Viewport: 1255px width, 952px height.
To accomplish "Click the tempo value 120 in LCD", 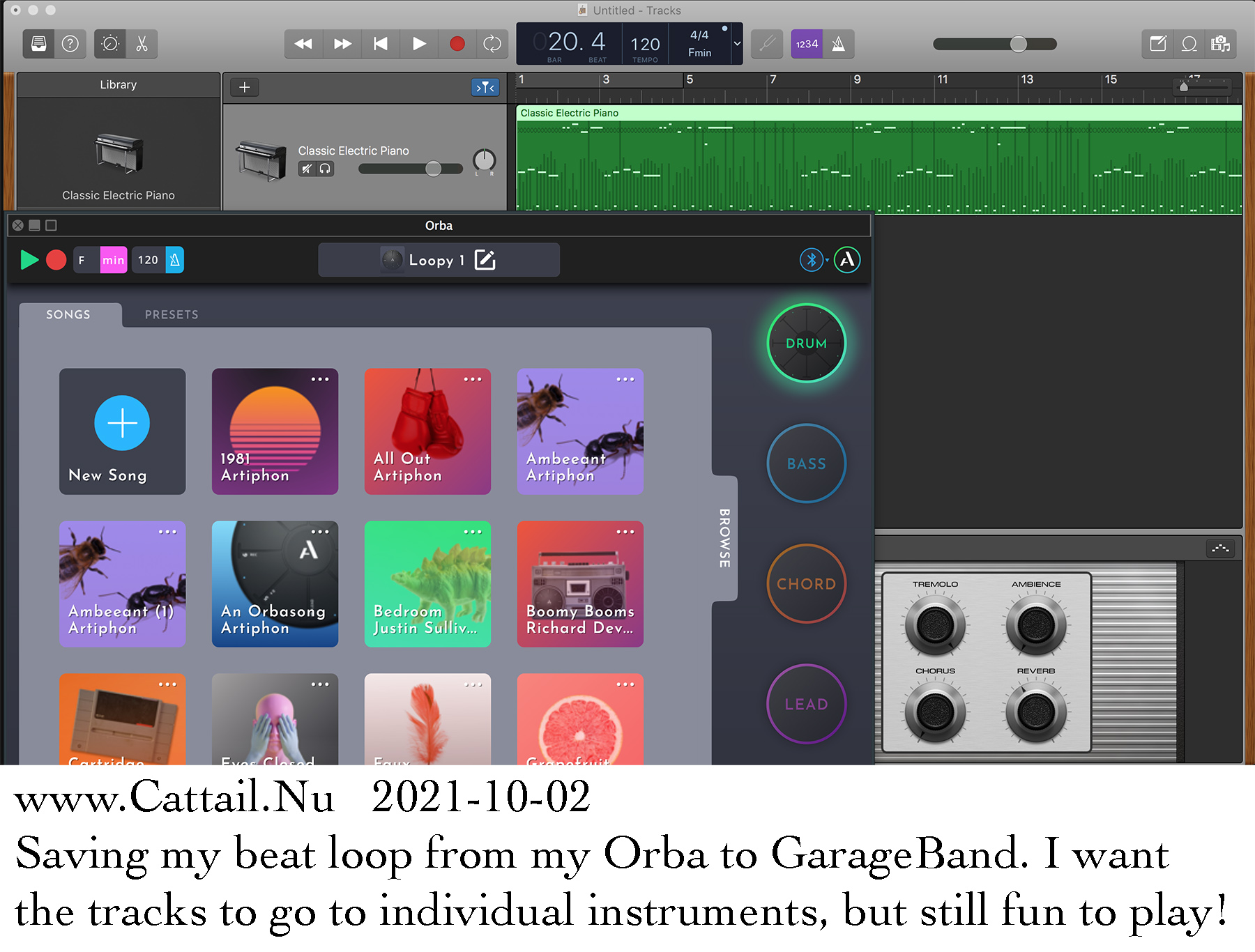I will click(x=645, y=45).
